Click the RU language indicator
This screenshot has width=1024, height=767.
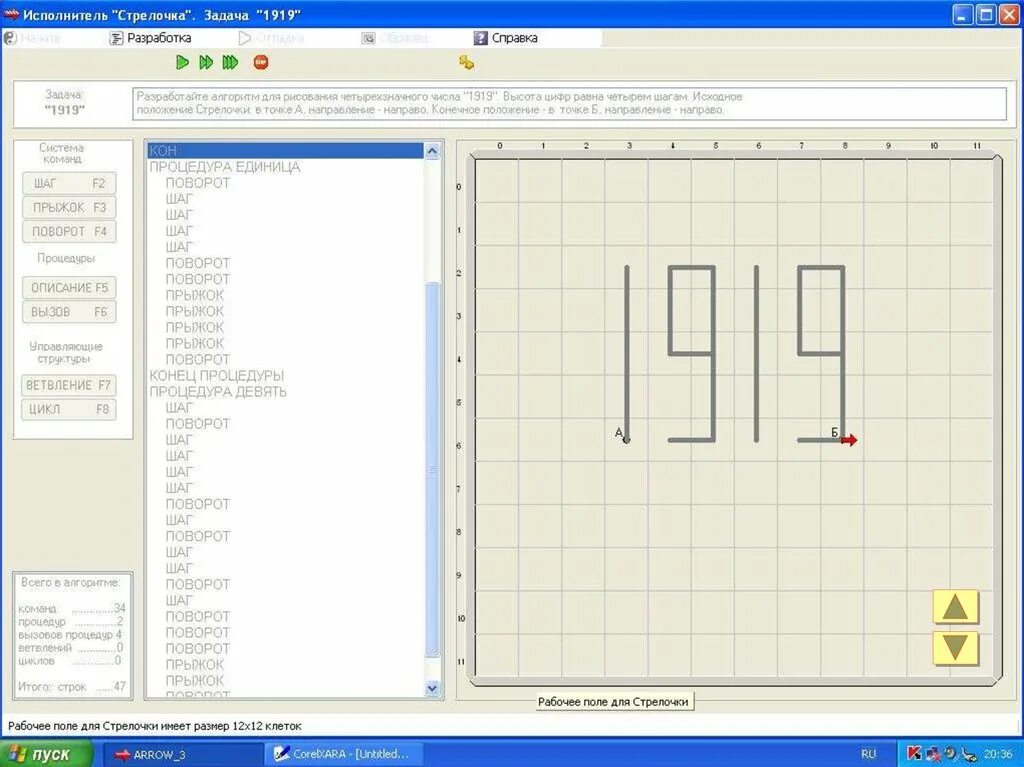tap(868, 754)
